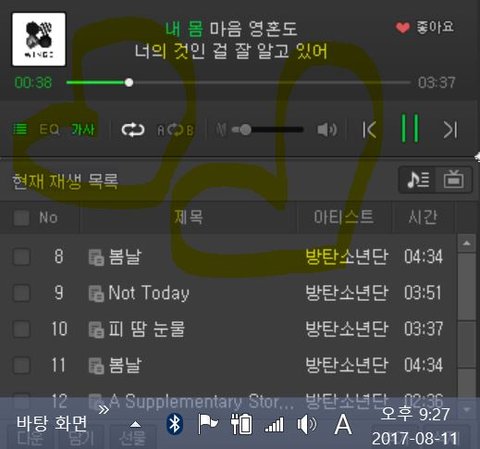The width and height of the screenshot is (480, 449).
Task: Check the box for track 10 피 땀 눈물
Action: click(x=21, y=329)
